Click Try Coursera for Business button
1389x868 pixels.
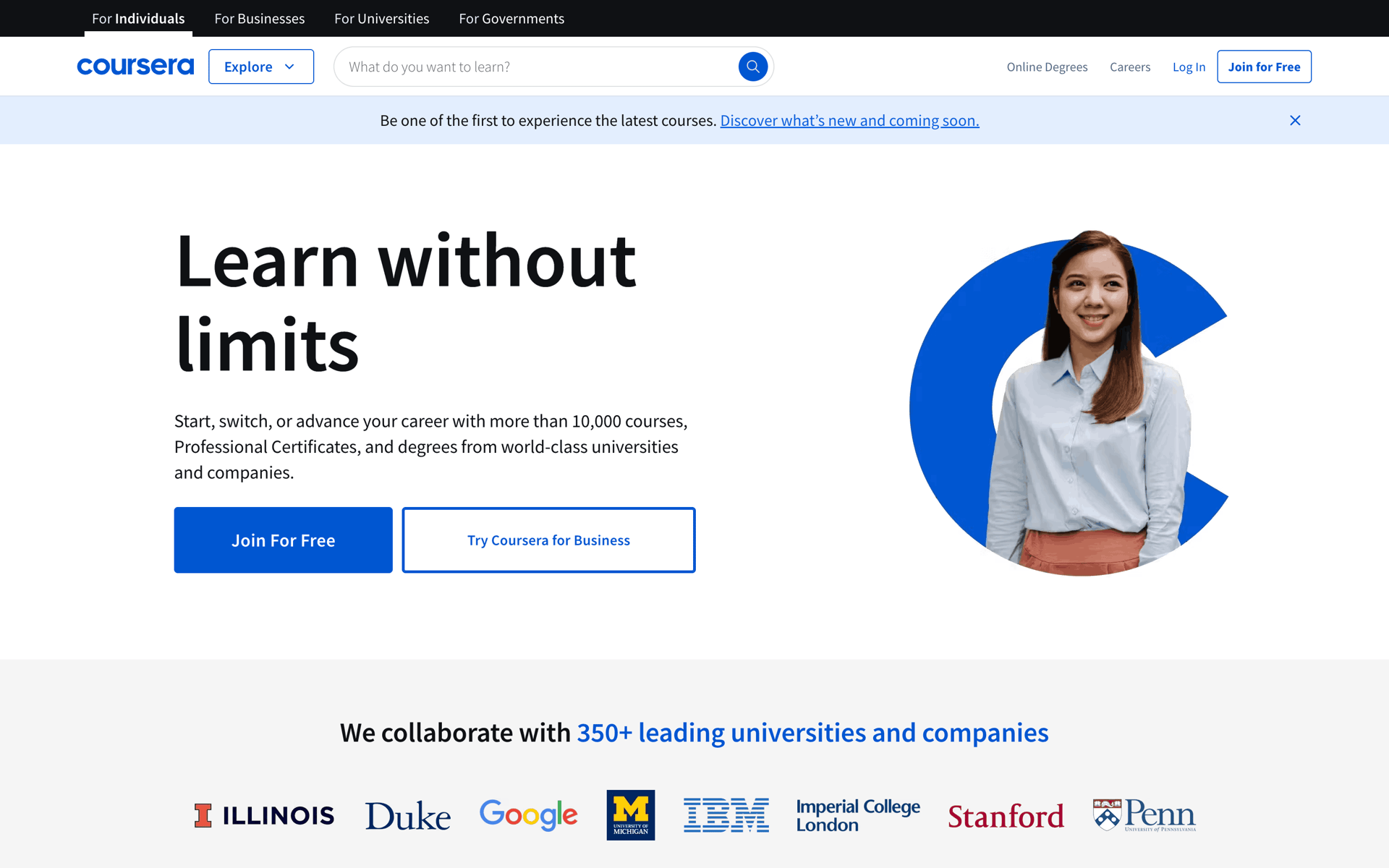point(548,540)
